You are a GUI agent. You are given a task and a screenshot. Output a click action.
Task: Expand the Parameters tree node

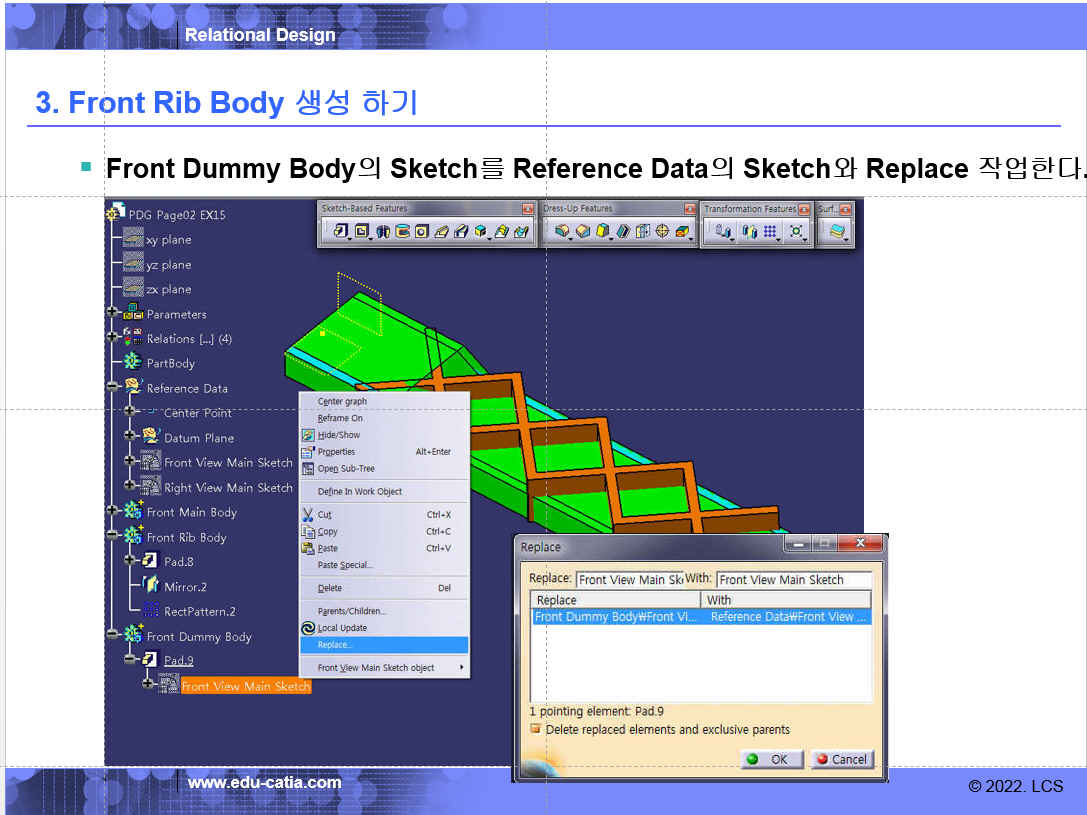pyautogui.click(x=112, y=314)
